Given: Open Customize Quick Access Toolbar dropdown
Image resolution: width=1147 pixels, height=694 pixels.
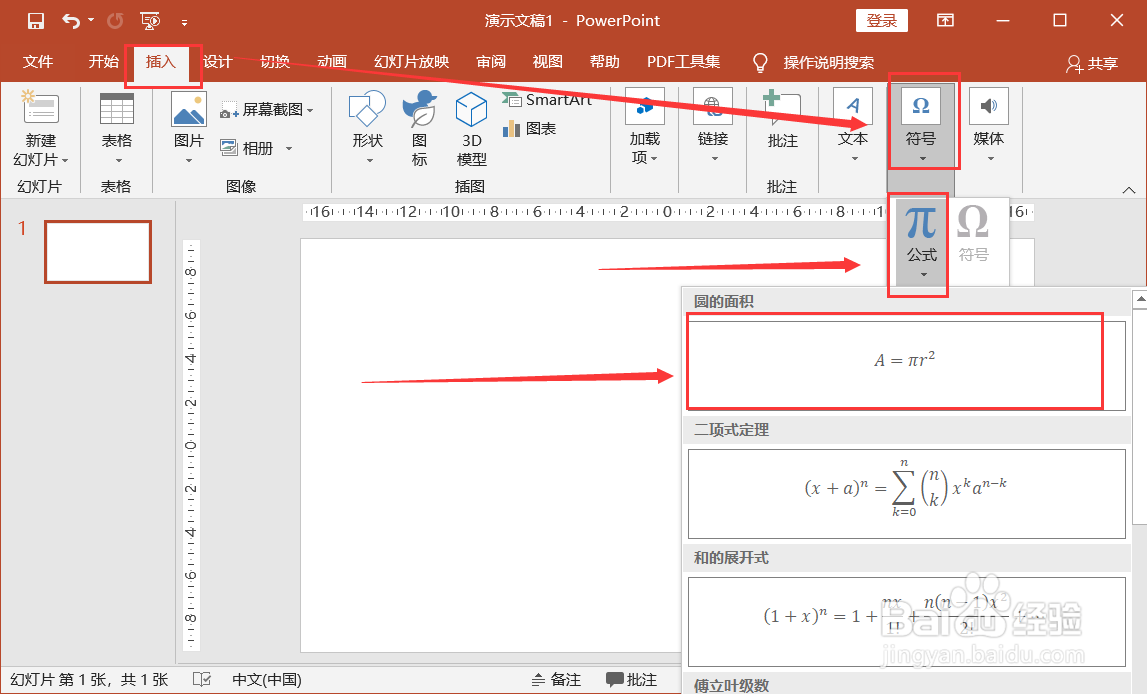Looking at the screenshot, I should click(x=184, y=23).
